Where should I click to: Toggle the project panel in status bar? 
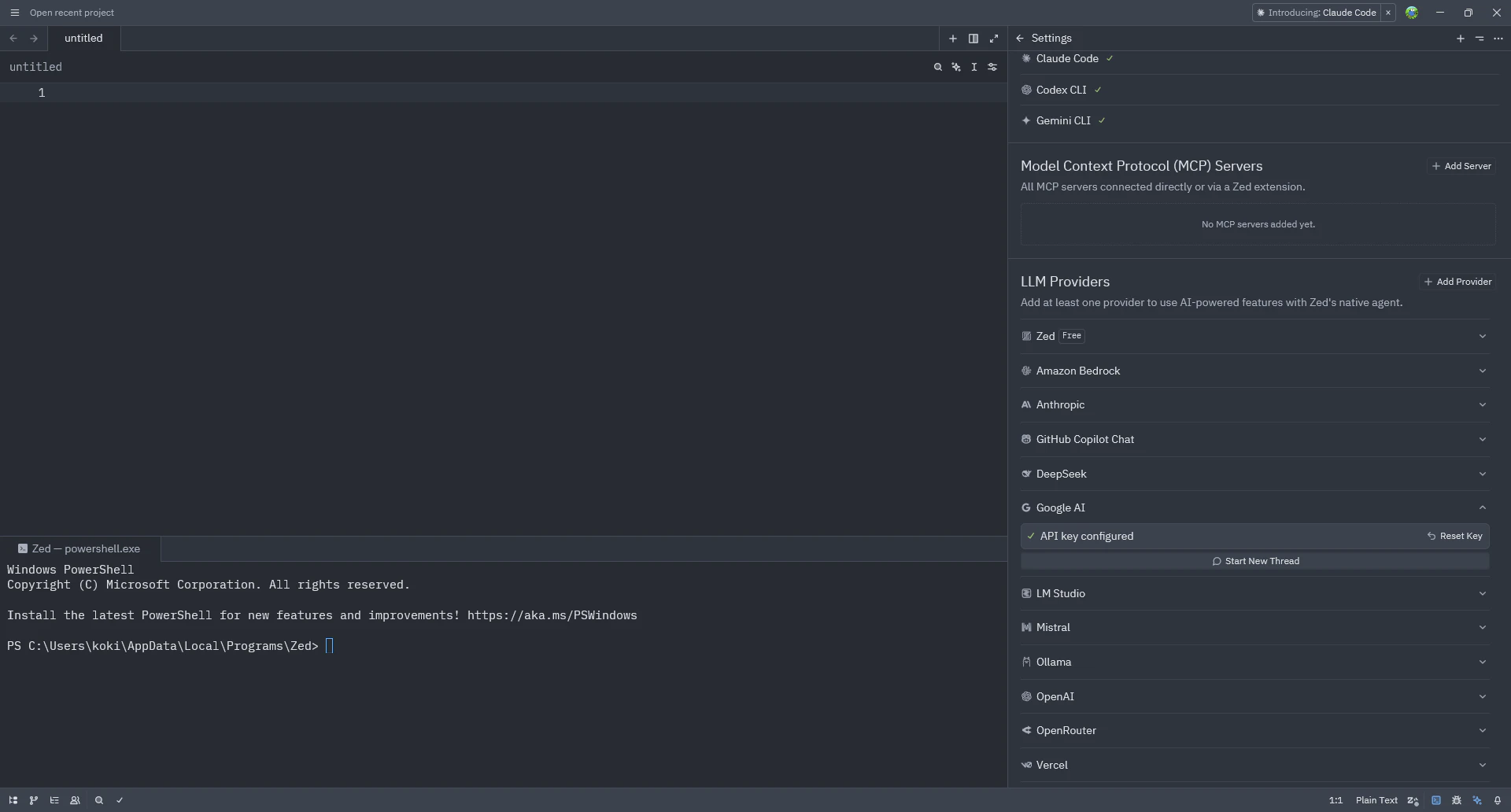13,800
